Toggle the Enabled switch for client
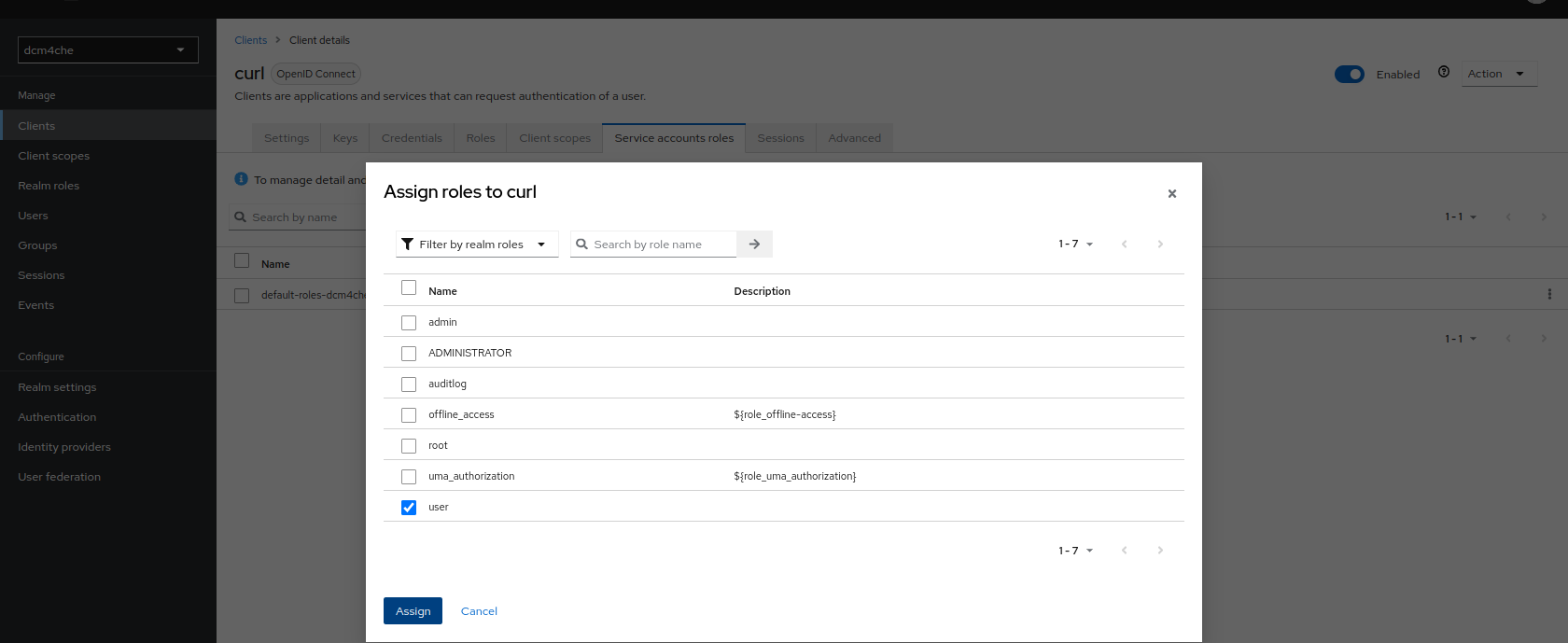The image size is (1568, 643). 1350,74
